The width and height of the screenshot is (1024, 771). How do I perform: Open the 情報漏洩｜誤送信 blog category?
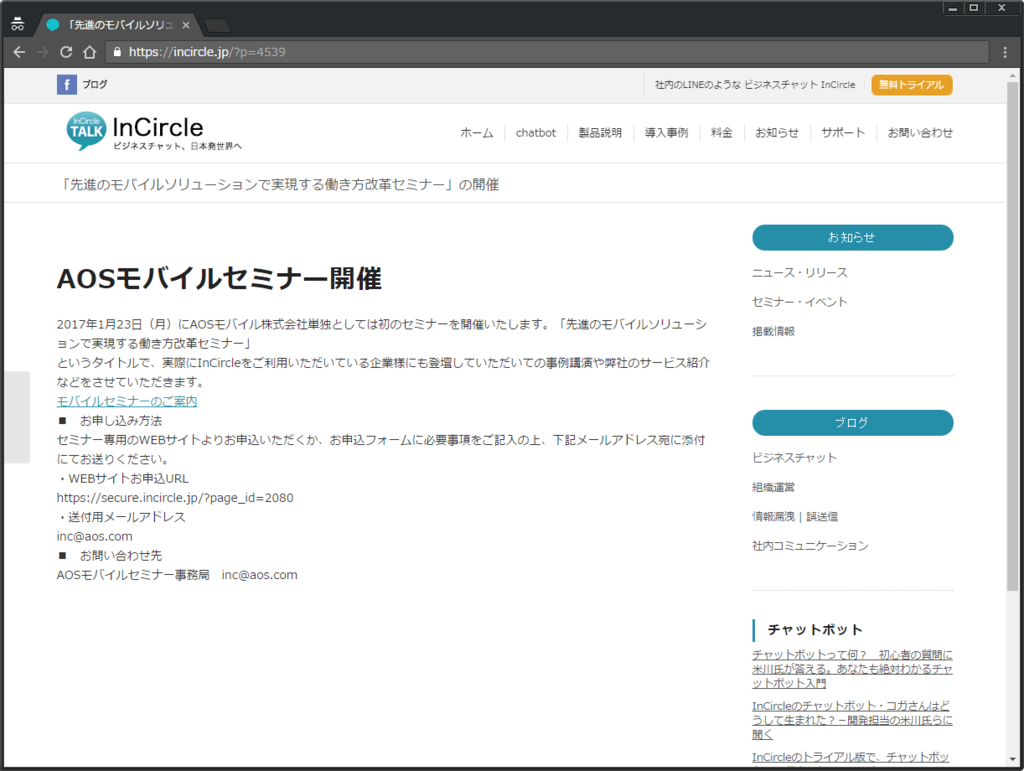pos(795,516)
